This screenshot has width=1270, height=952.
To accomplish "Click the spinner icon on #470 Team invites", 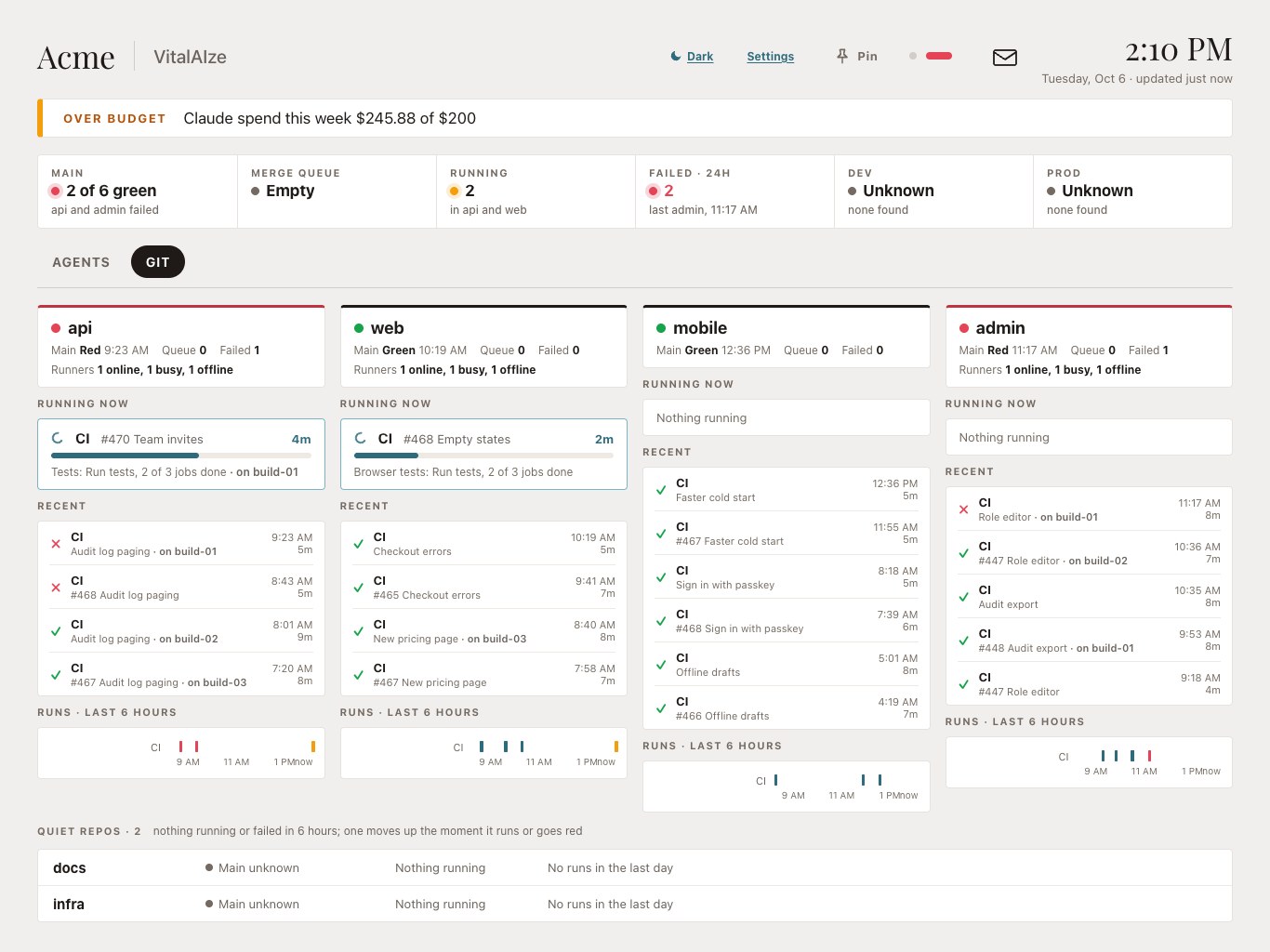I will [x=58, y=439].
